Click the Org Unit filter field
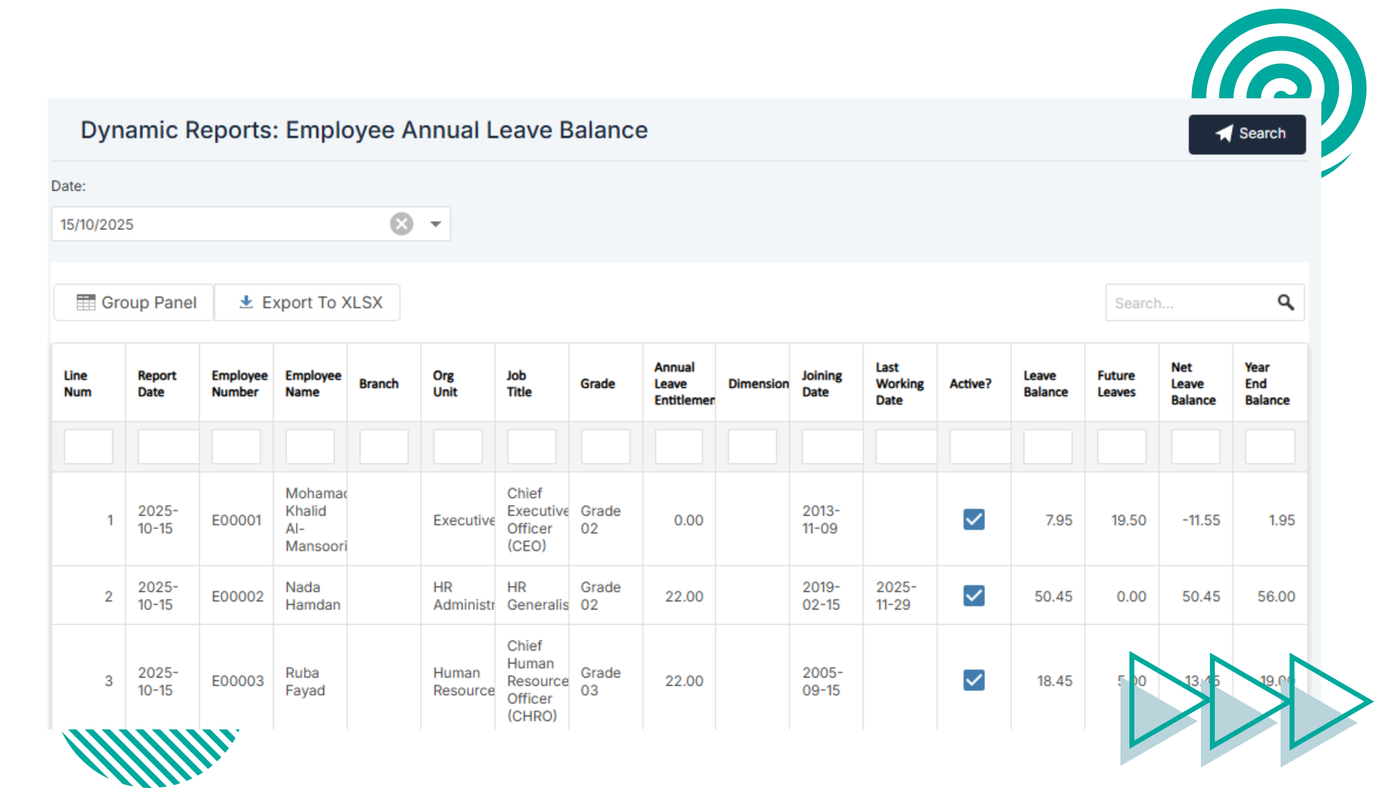The height and width of the screenshot is (788, 1400). point(458,447)
